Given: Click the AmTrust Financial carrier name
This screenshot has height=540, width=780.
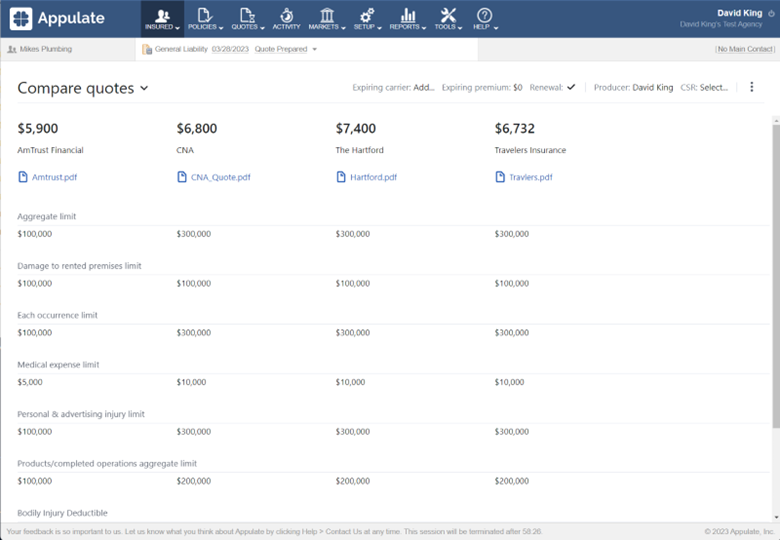Looking at the screenshot, I should click(x=50, y=150).
